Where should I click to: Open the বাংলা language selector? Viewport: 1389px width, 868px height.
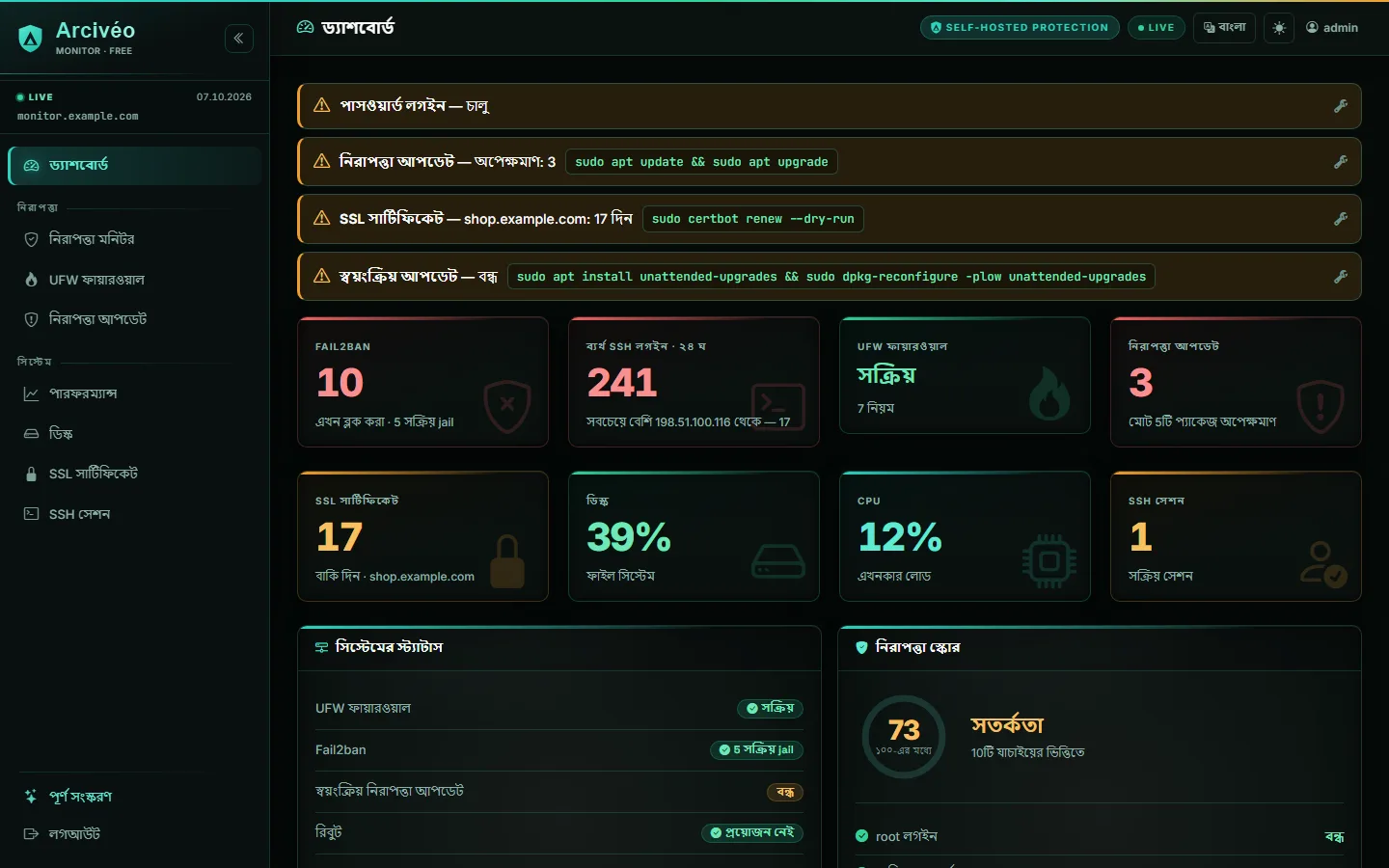click(x=1225, y=28)
